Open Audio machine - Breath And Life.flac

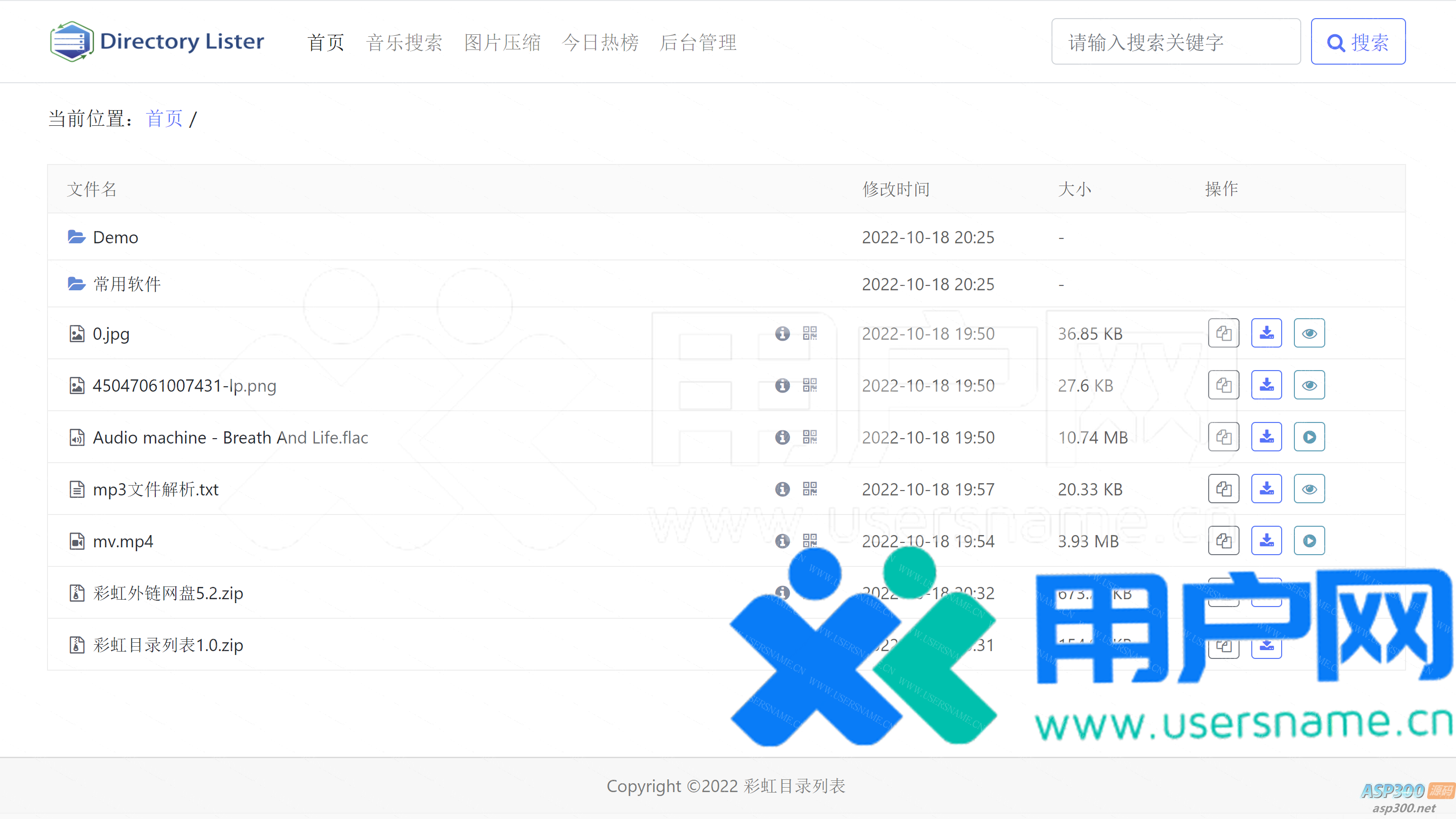coord(231,438)
